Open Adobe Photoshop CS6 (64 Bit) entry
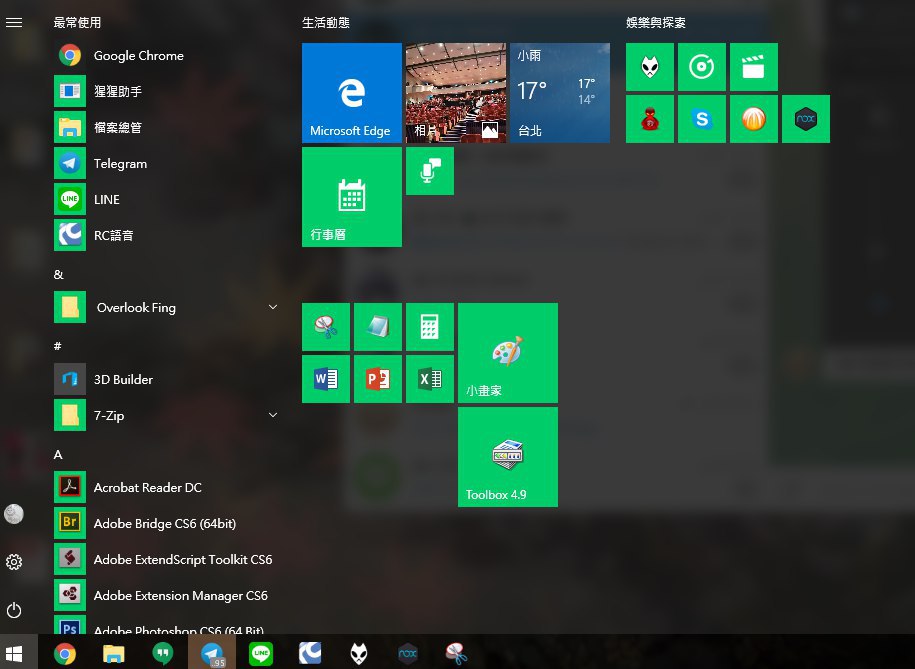915x669 pixels. click(168, 625)
